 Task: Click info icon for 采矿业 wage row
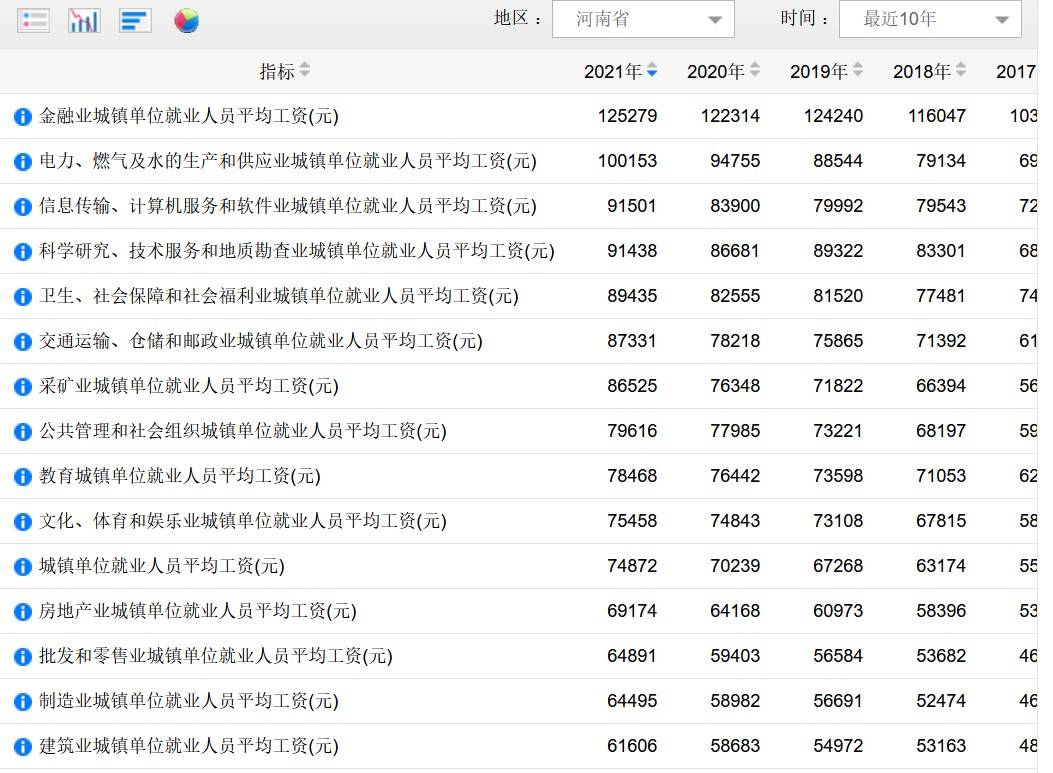(x=23, y=387)
